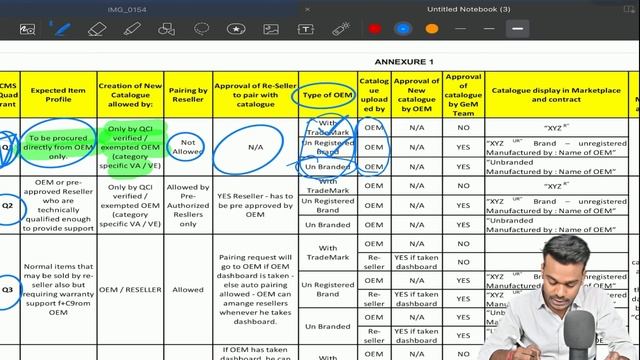Click the Not Allowed cell
The image size is (640, 360).
(188, 147)
